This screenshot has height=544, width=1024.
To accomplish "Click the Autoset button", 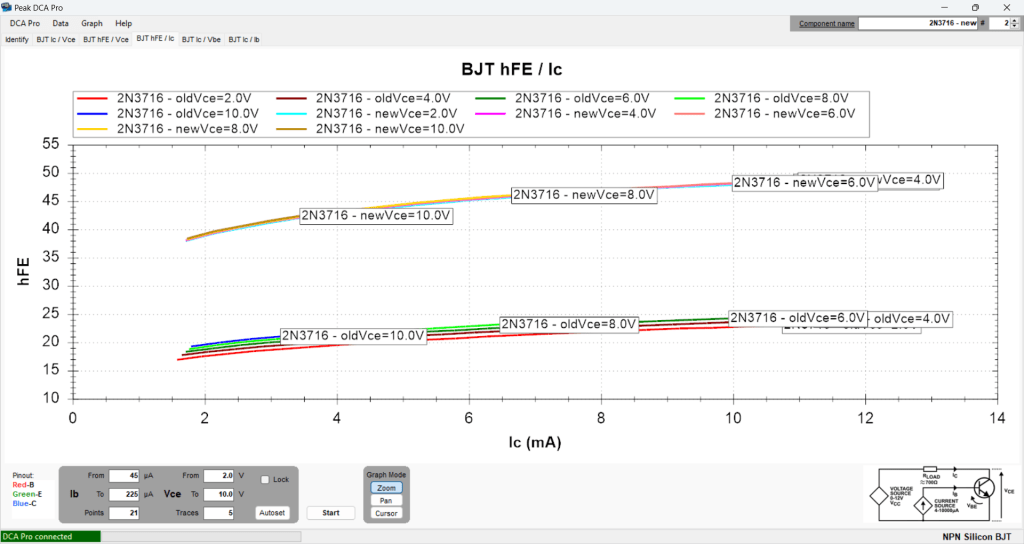I will click(272, 512).
